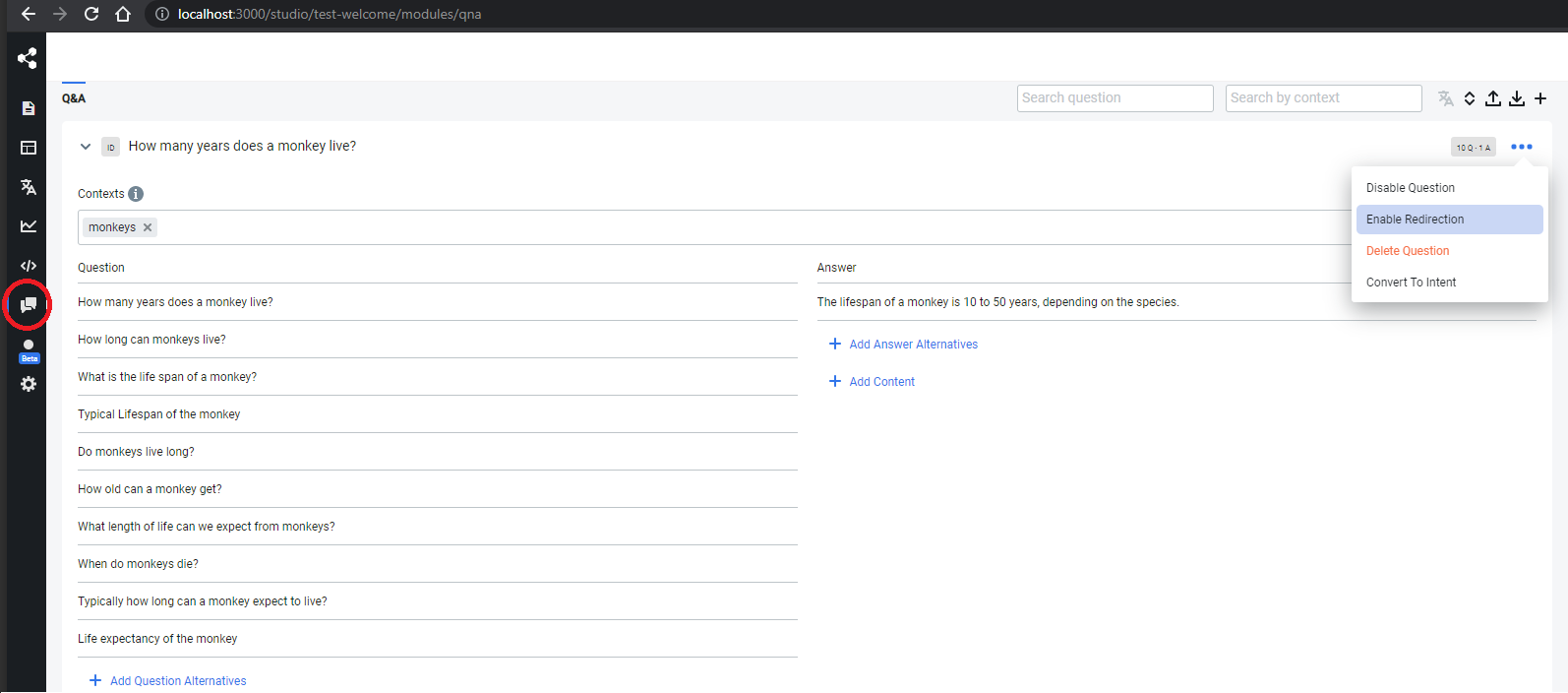Select Disable Question from the menu
The image size is (1568, 693).
[1410, 188]
